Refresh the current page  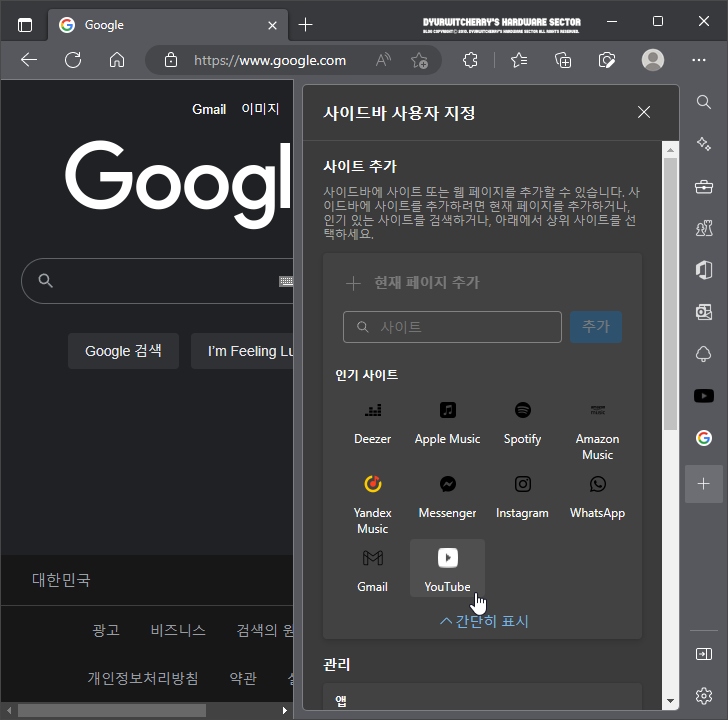73,60
